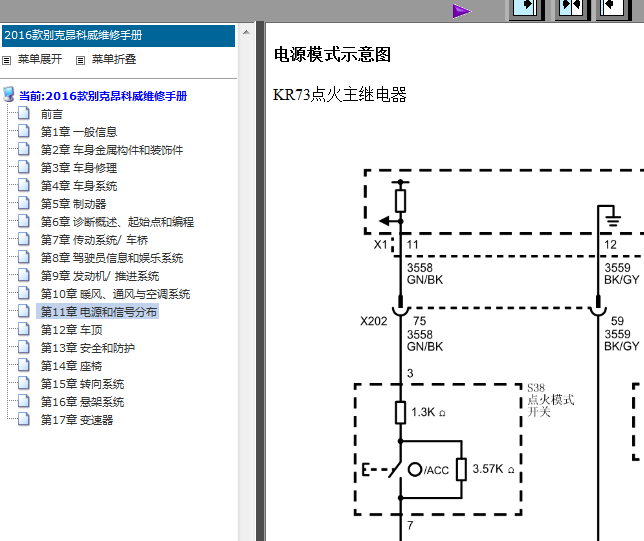
Task: Open 第2章 车身金属构件和装饰件
Action: click(x=112, y=150)
